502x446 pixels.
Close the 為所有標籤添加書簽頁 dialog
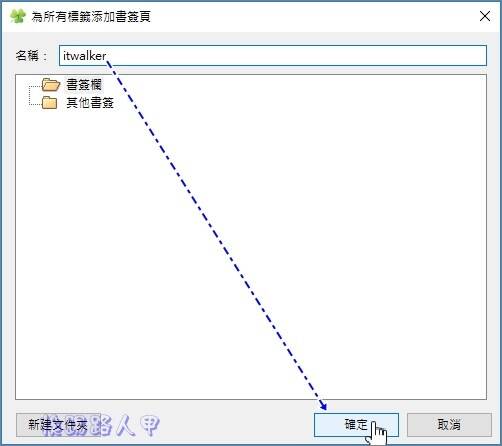coord(485,16)
